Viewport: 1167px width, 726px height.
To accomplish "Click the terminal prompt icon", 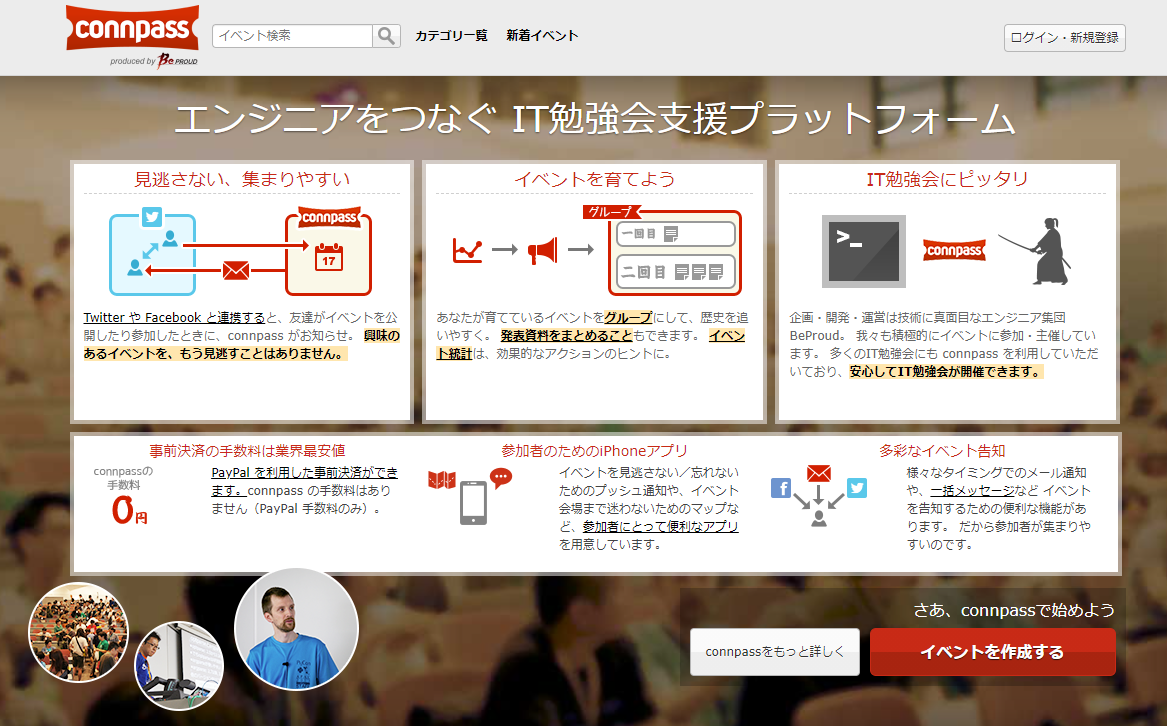I will [x=863, y=251].
